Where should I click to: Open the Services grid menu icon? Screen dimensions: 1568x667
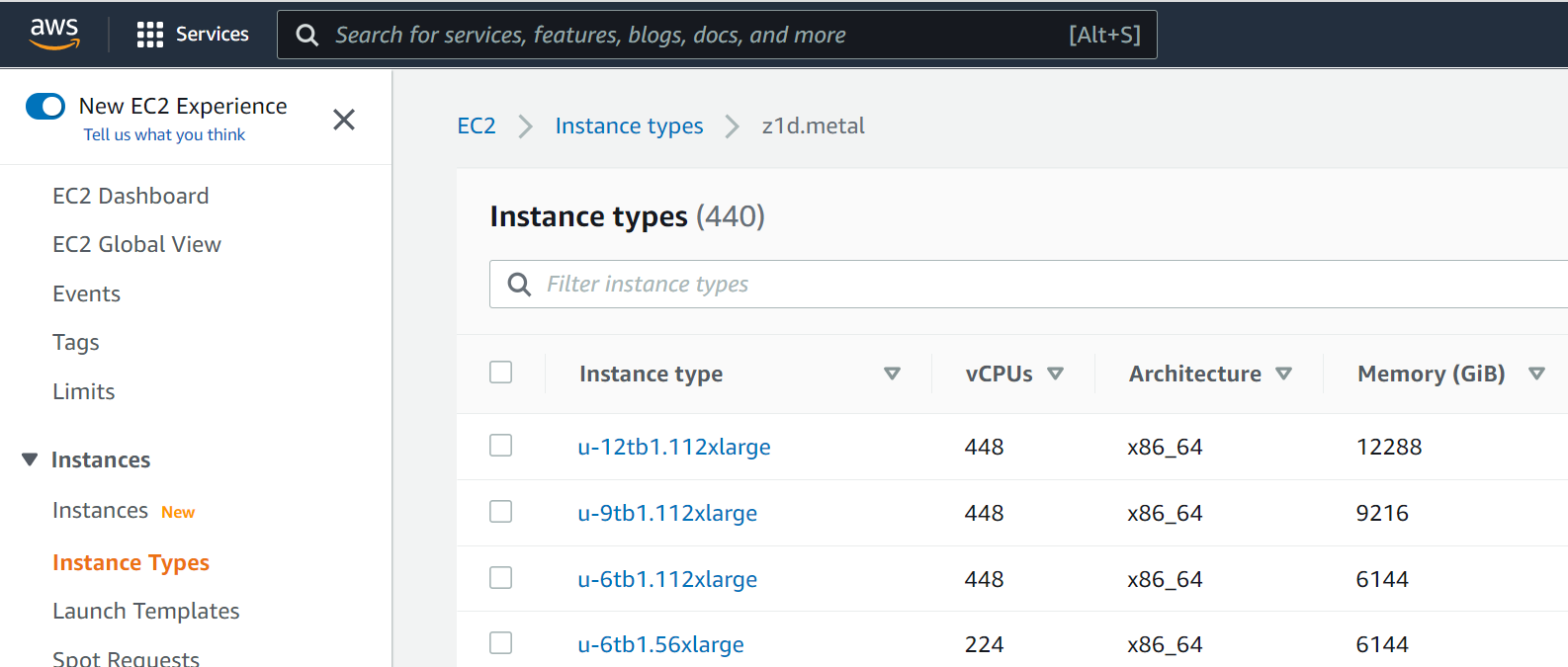[149, 35]
